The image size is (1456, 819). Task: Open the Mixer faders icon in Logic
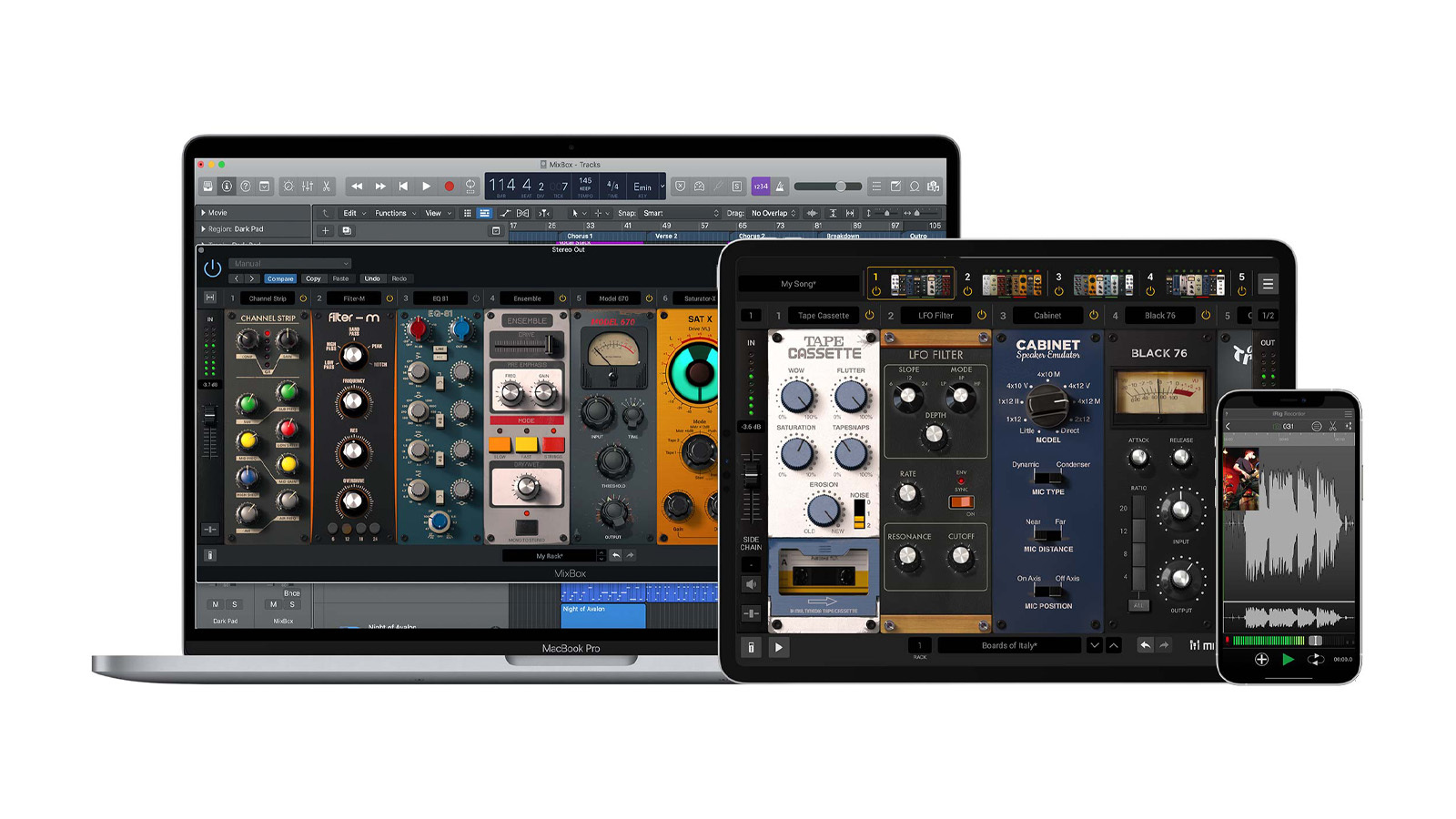(x=308, y=187)
